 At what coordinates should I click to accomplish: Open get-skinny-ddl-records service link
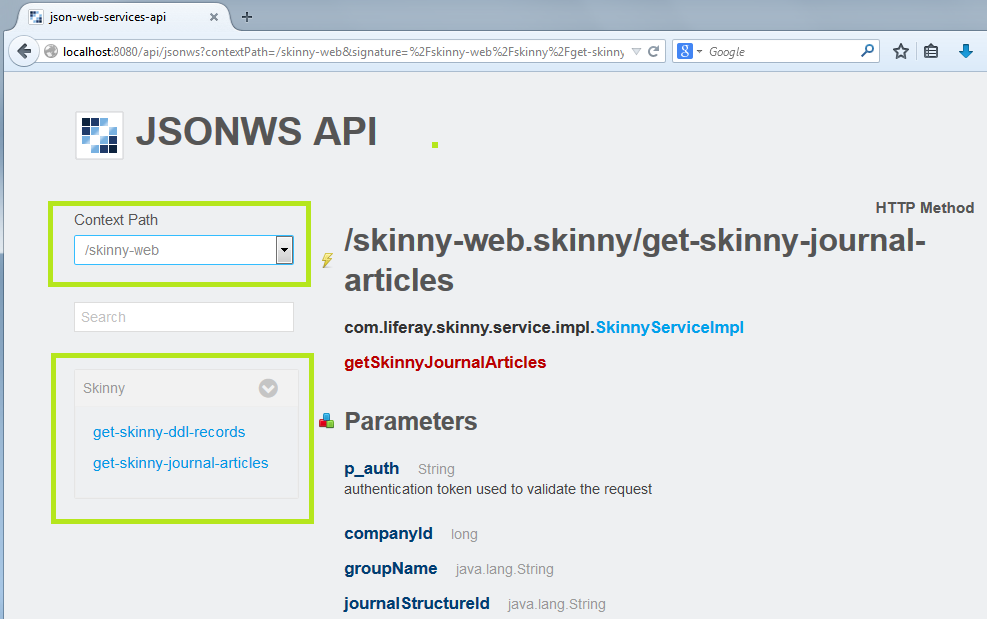pyautogui.click(x=169, y=432)
